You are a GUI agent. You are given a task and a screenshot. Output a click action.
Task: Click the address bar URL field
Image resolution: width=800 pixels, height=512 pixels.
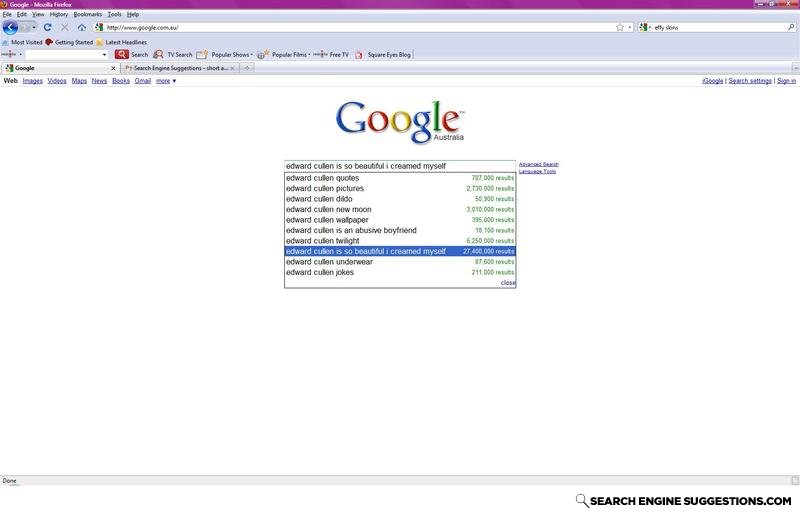[360, 28]
